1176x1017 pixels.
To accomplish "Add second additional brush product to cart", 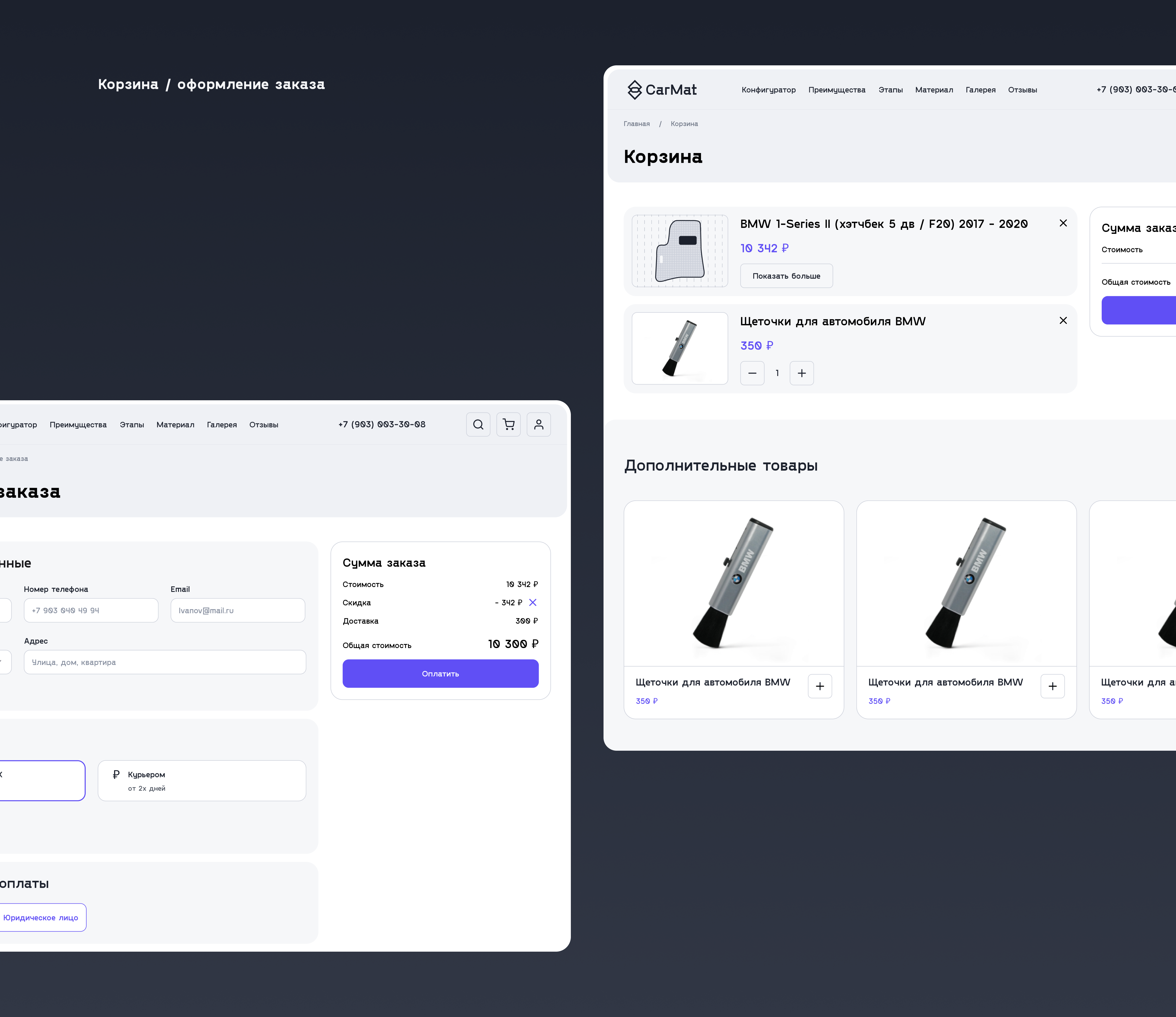I will coord(1052,686).
